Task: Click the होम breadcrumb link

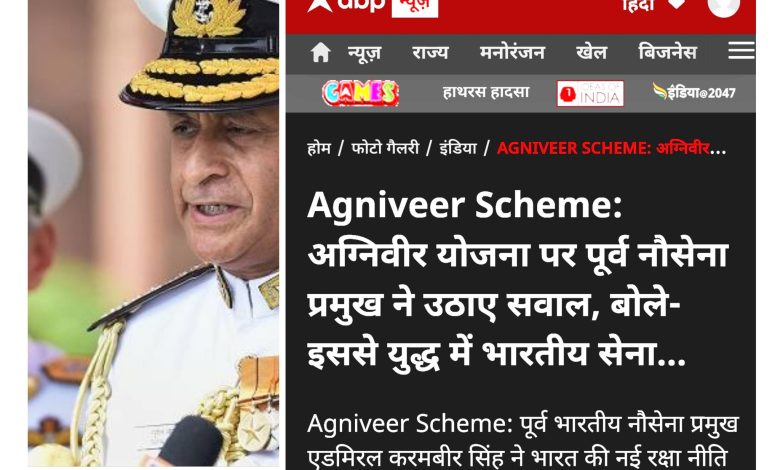Action: (319, 148)
